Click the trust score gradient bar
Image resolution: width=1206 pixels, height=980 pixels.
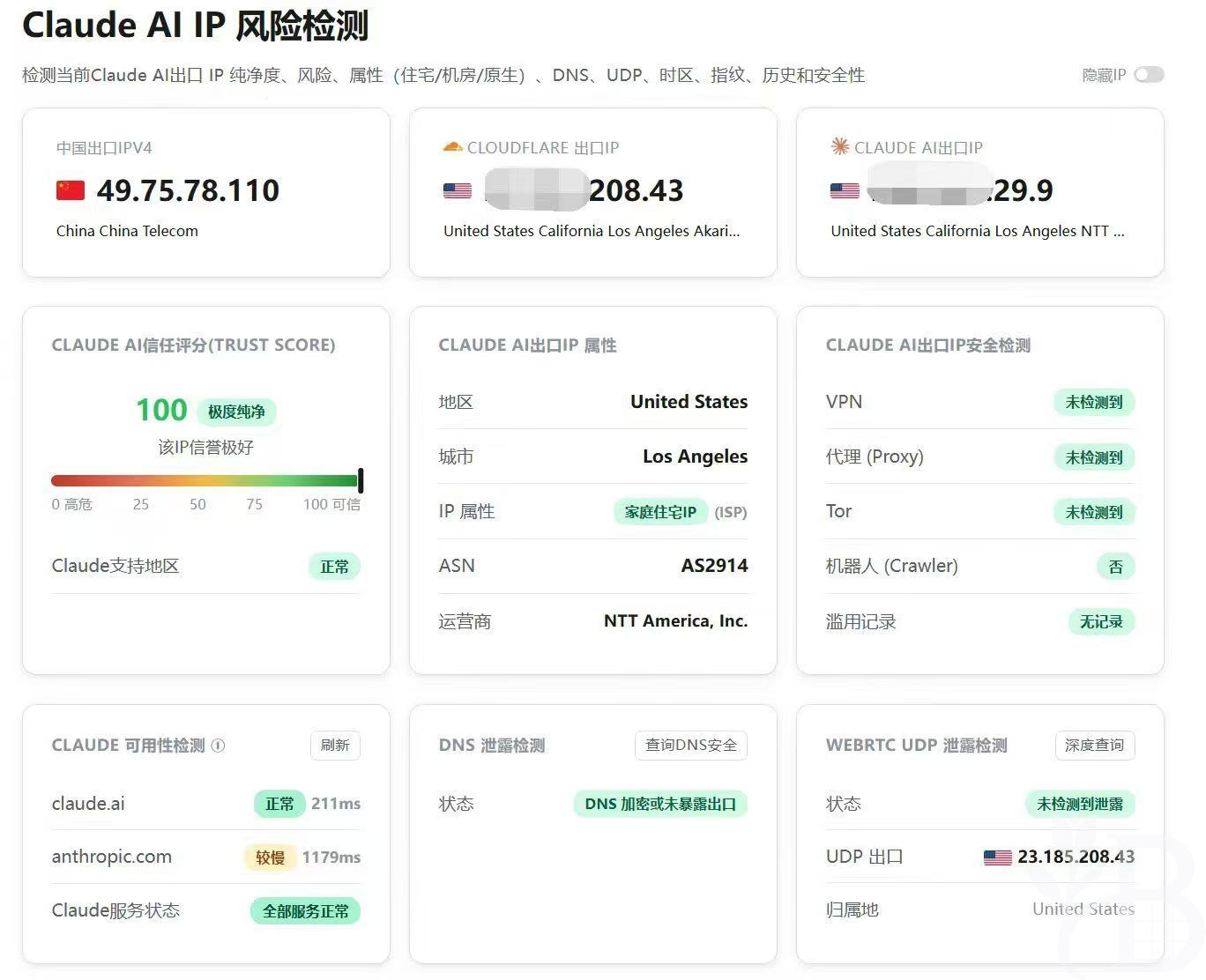coord(205,480)
